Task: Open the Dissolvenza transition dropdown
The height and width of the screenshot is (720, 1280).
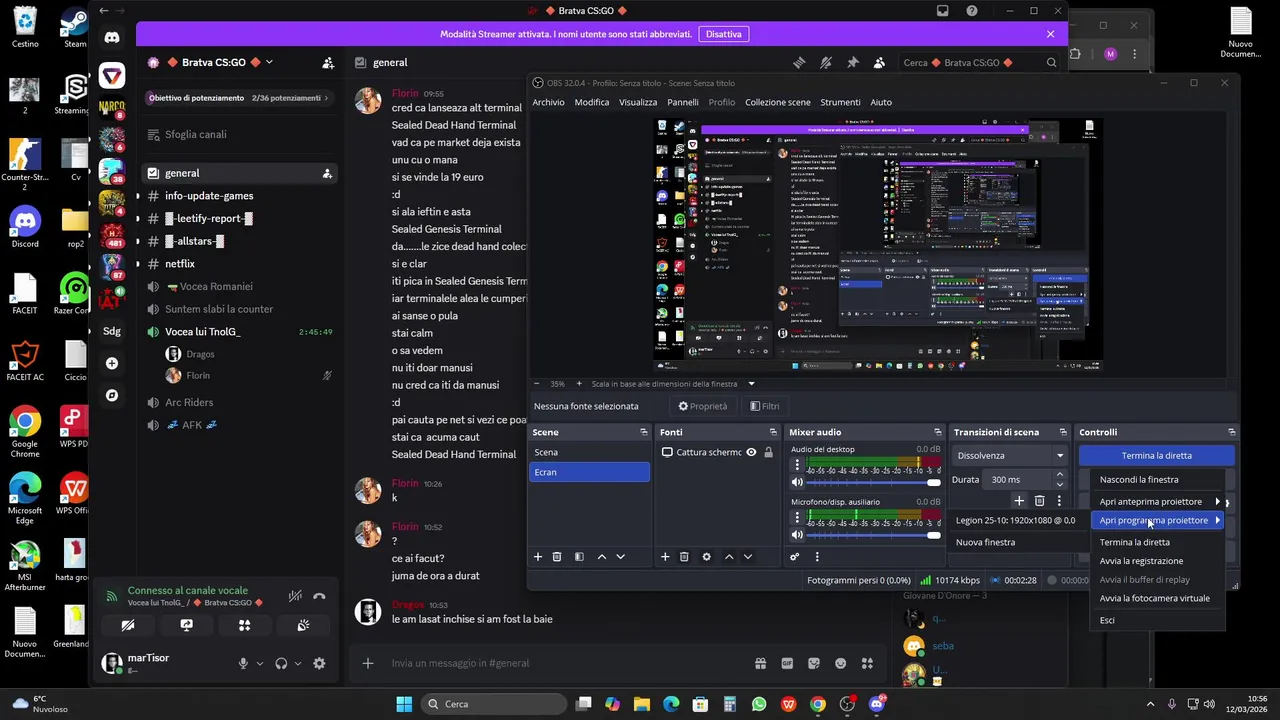Action: point(1010,455)
